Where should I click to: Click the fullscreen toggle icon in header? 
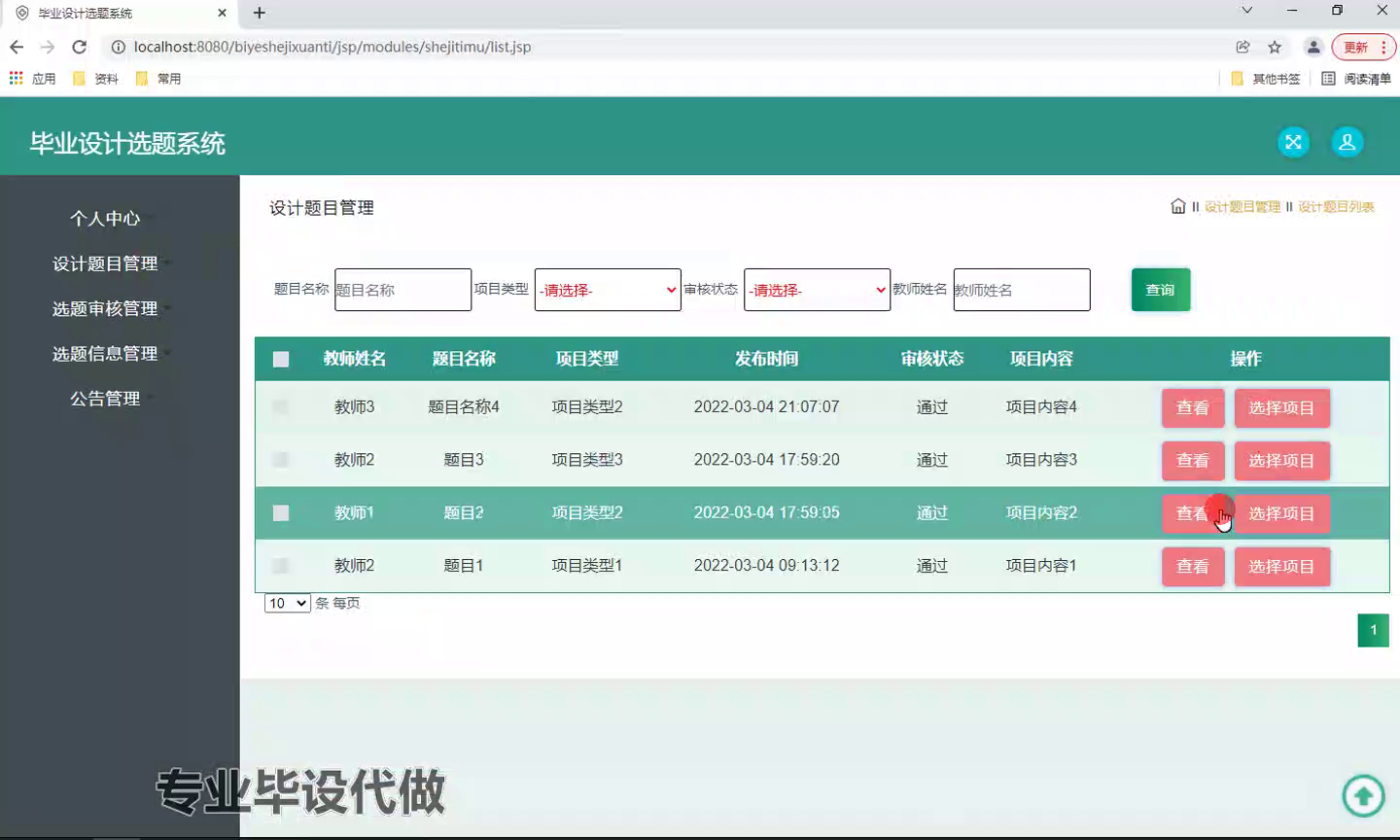(1293, 142)
